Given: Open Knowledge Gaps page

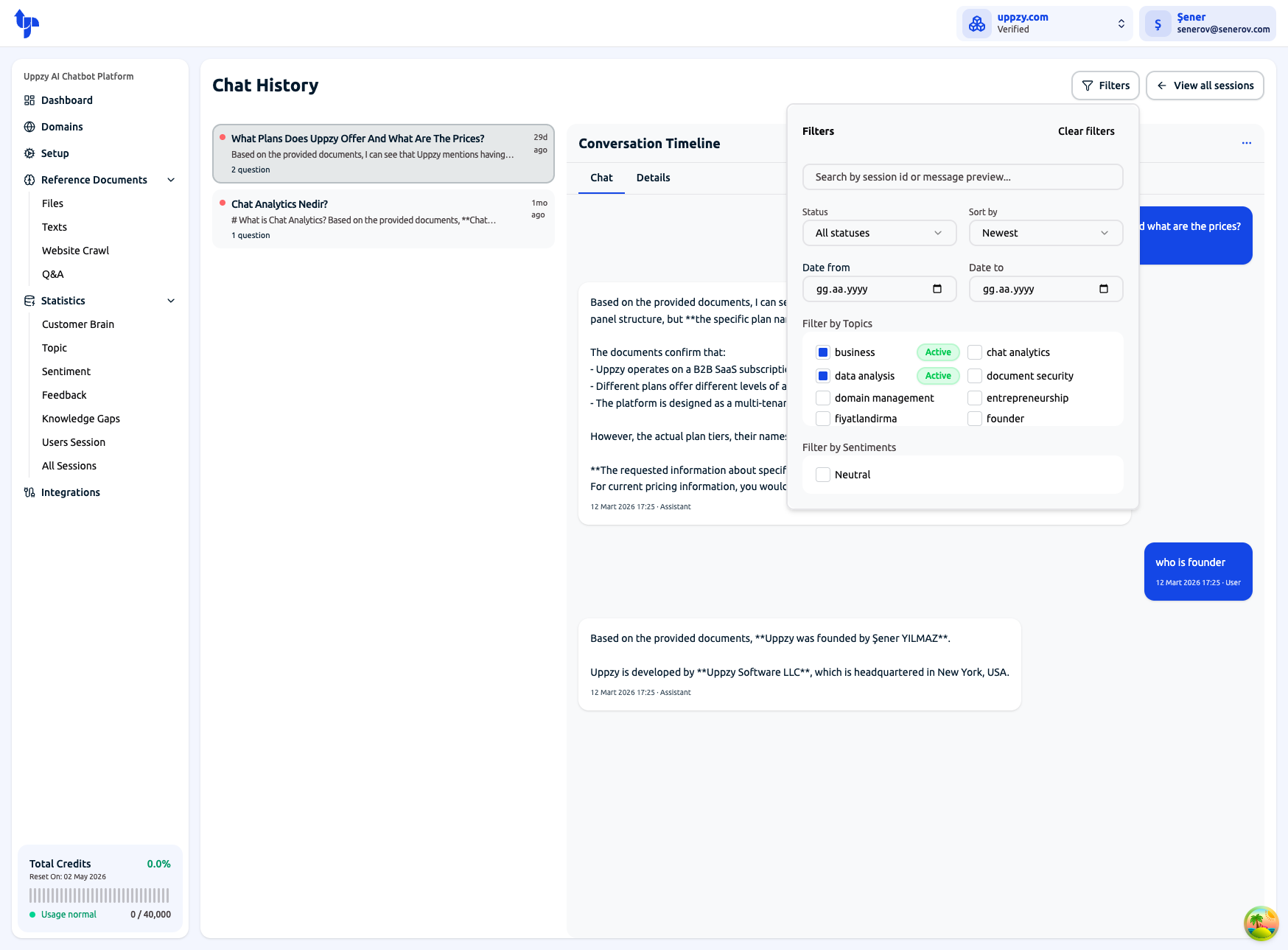Looking at the screenshot, I should click(x=81, y=419).
